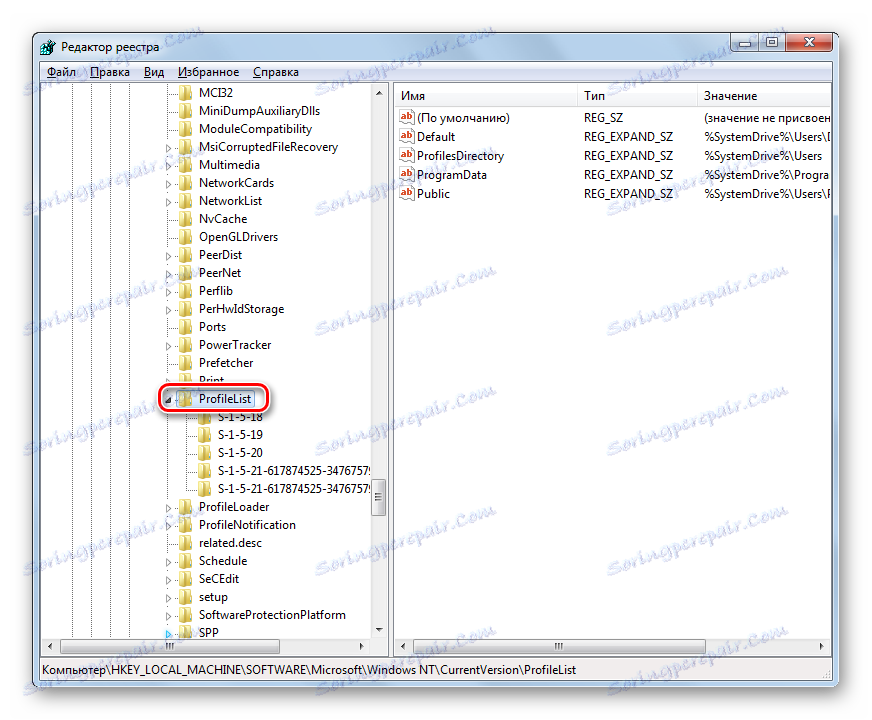Click the tree pane's scroll down arrow
The image size is (872, 720).
click(x=379, y=630)
